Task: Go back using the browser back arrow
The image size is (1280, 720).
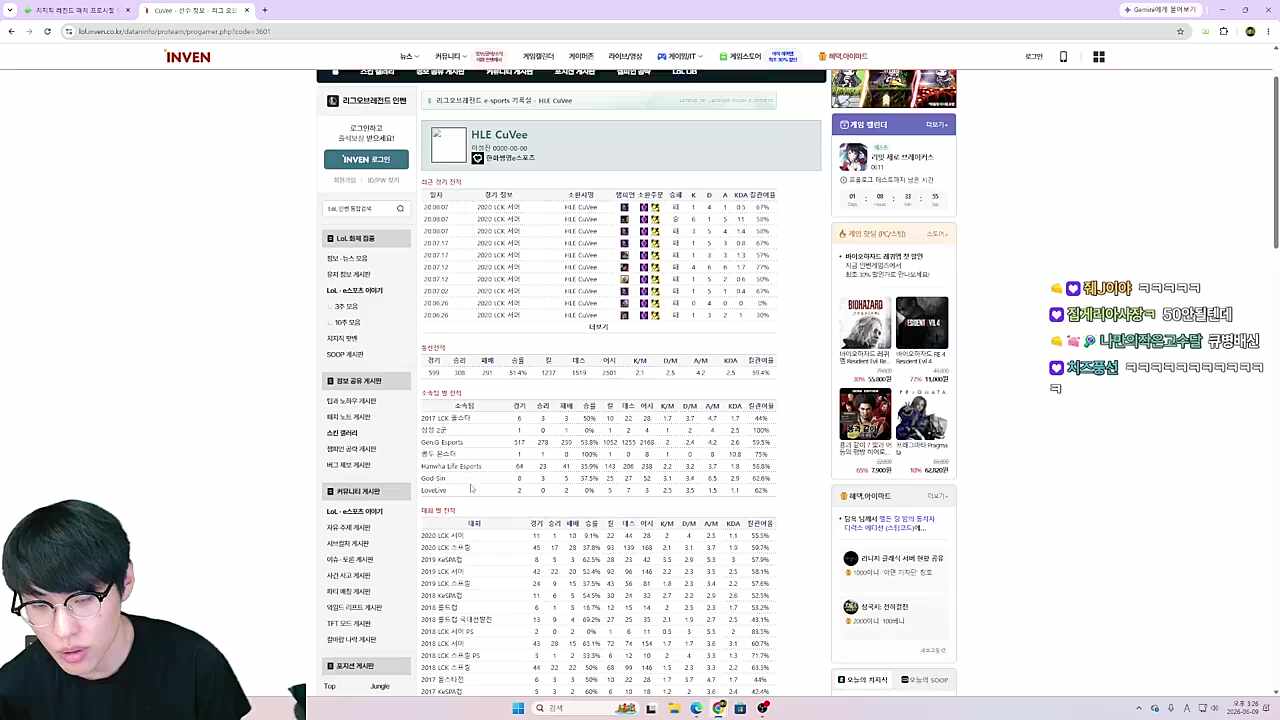Action: [x=11, y=31]
